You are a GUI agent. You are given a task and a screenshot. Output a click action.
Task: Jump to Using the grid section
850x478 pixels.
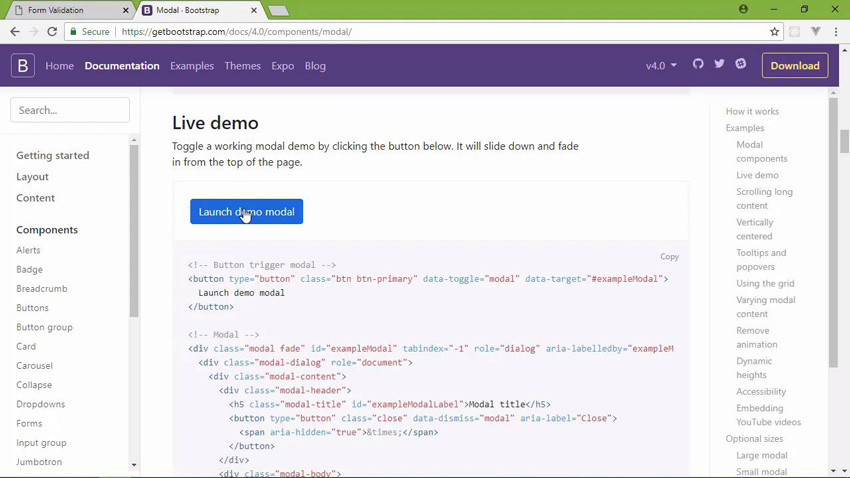click(x=765, y=283)
